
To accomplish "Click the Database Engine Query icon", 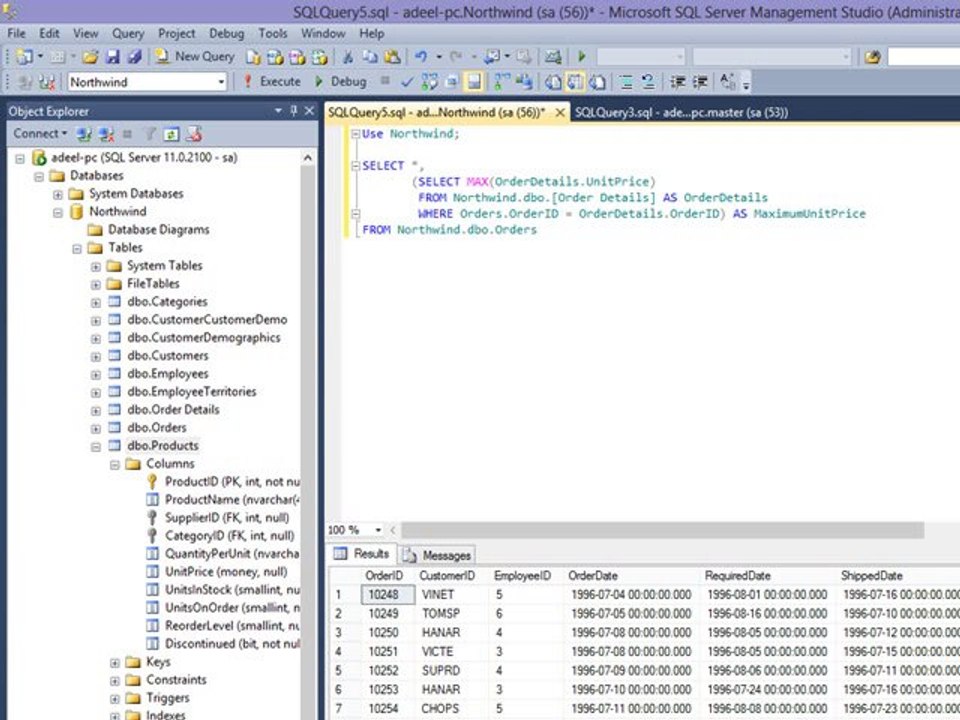I will (x=253, y=57).
